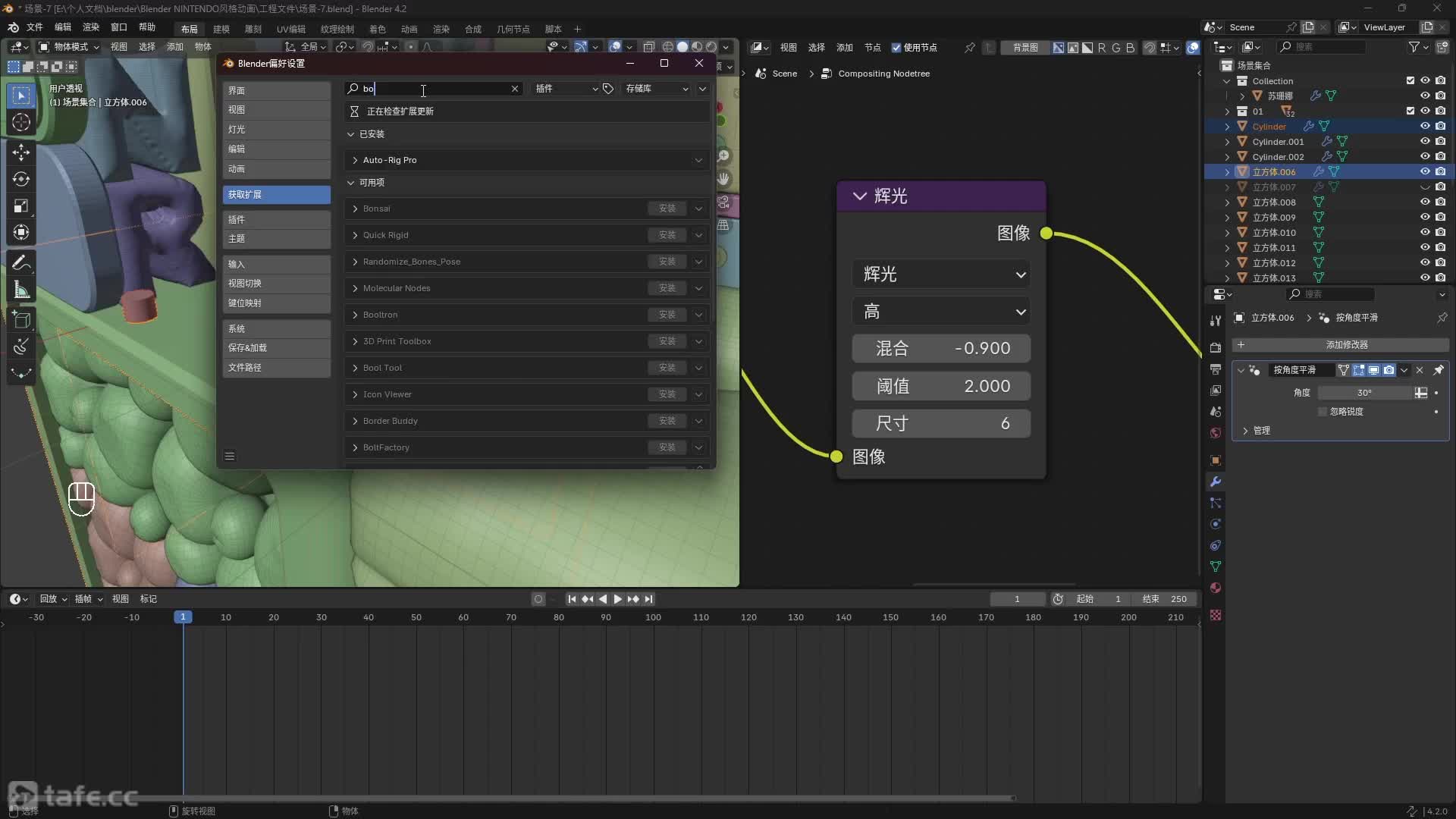Open the Modifiers wrench tab in properties
Screen dimensions: 1456x819
(x=1216, y=482)
